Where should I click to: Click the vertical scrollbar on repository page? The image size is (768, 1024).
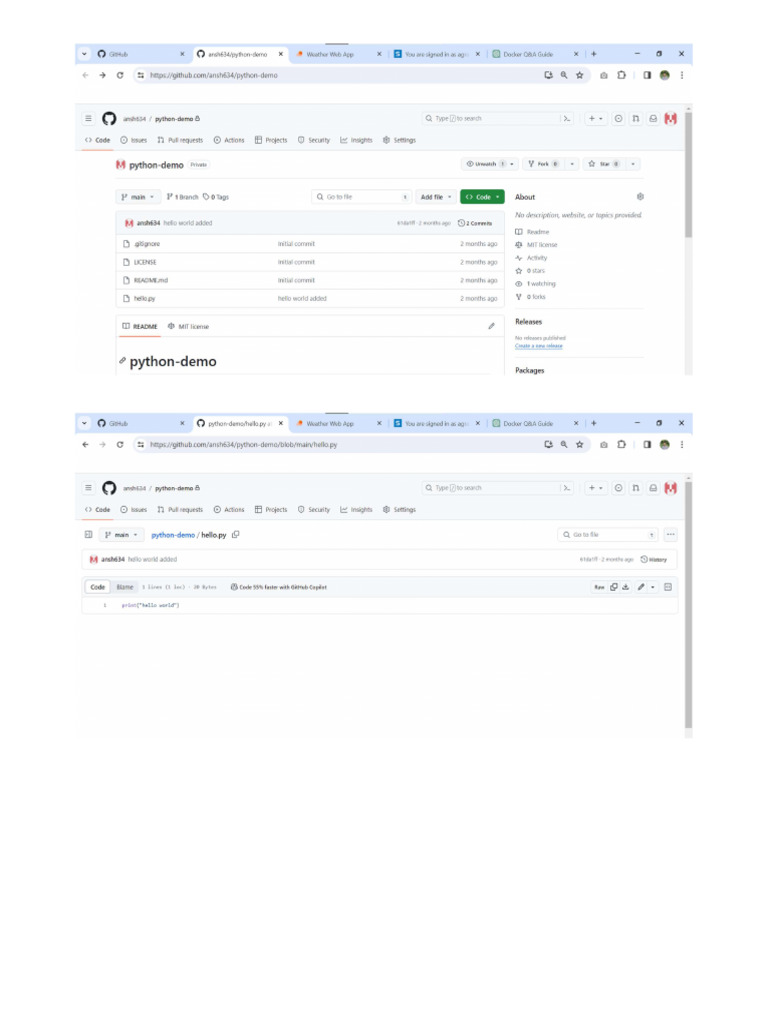(x=688, y=175)
